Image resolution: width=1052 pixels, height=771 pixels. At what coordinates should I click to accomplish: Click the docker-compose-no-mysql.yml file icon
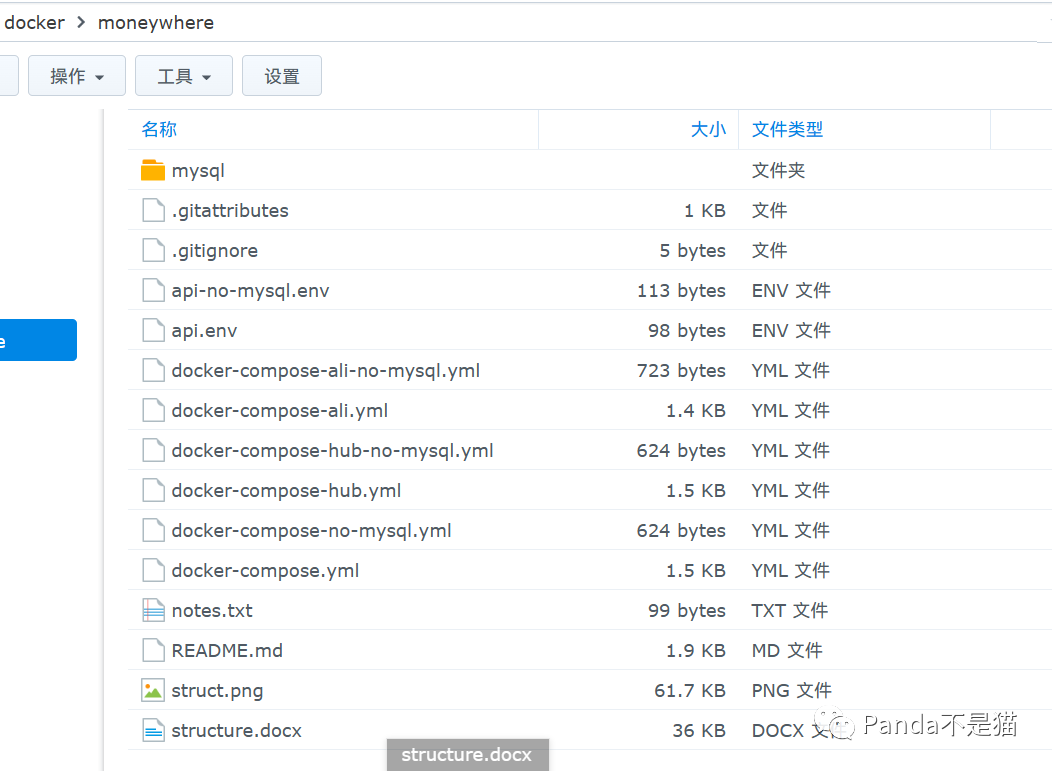153,530
